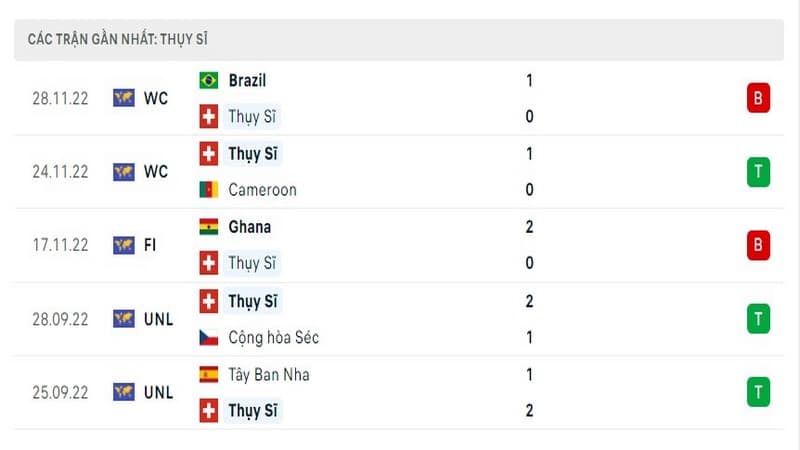Select the Ghana team name
The image size is (800, 450).
(249, 227)
